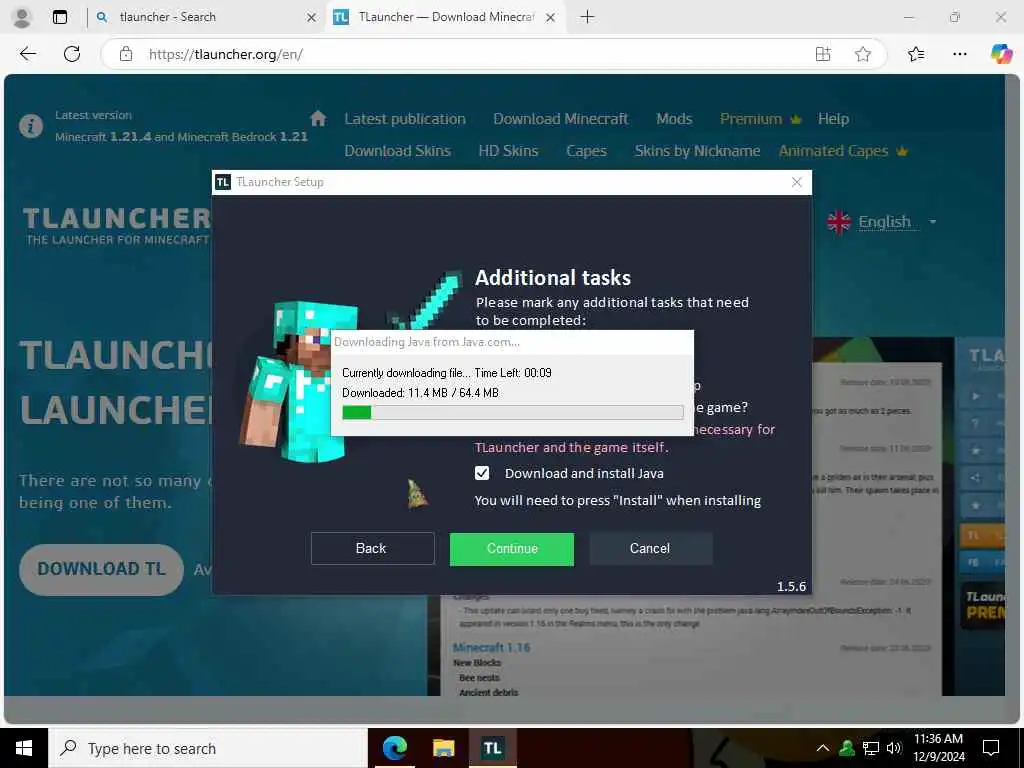1024x768 pixels.
Task: Open Download Minecraft menu item
Action: click(x=560, y=119)
